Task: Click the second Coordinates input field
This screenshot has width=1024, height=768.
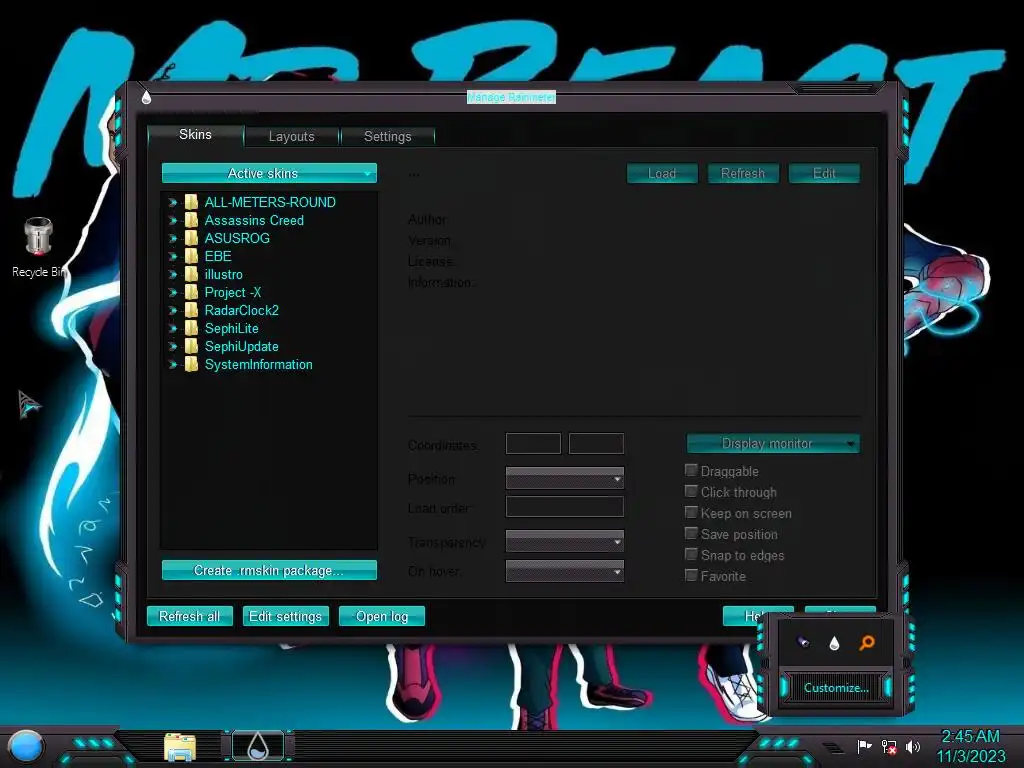Action: [596, 443]
